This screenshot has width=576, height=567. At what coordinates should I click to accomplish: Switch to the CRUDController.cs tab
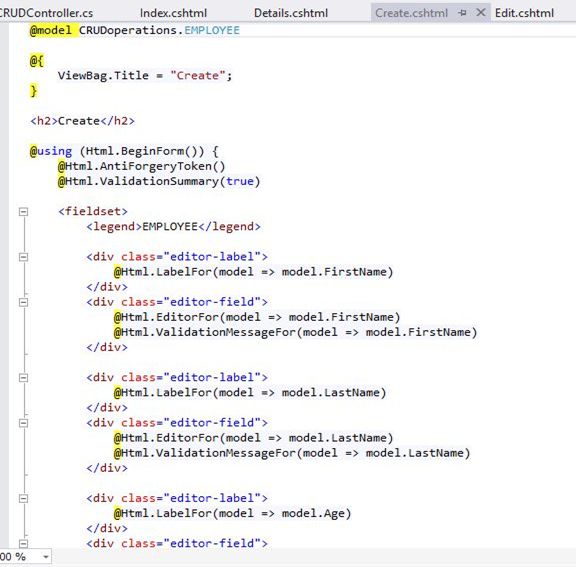pyautogui.click(x=46, y=13)
